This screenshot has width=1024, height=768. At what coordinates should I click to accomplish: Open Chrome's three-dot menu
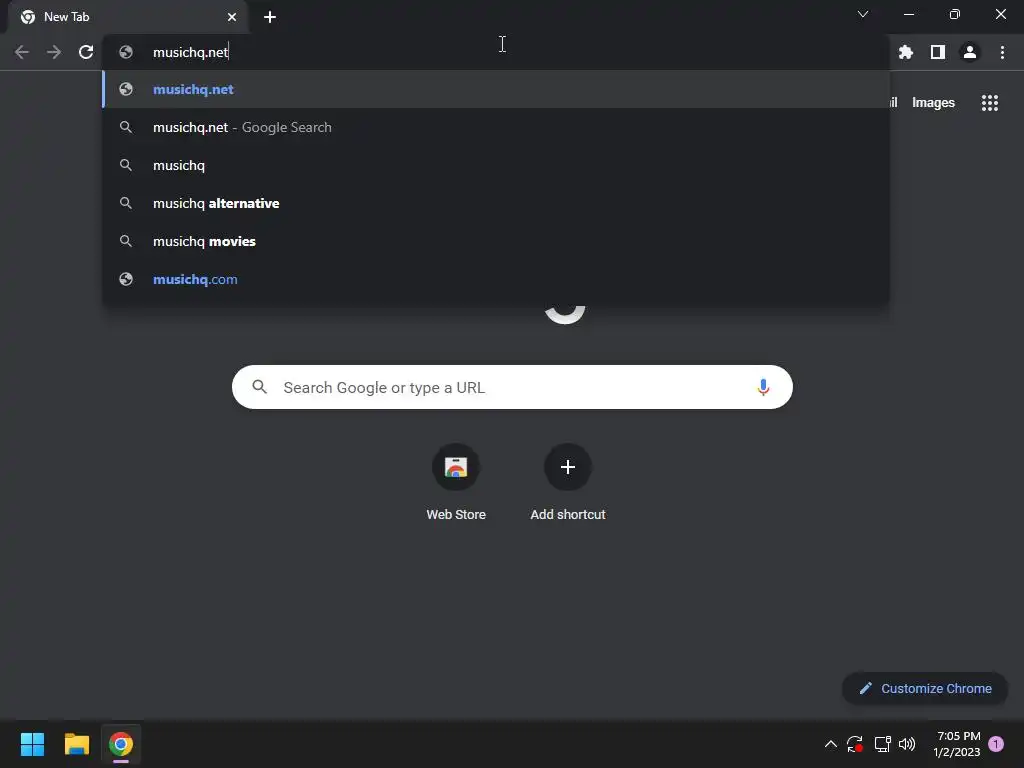point(1002,52)
